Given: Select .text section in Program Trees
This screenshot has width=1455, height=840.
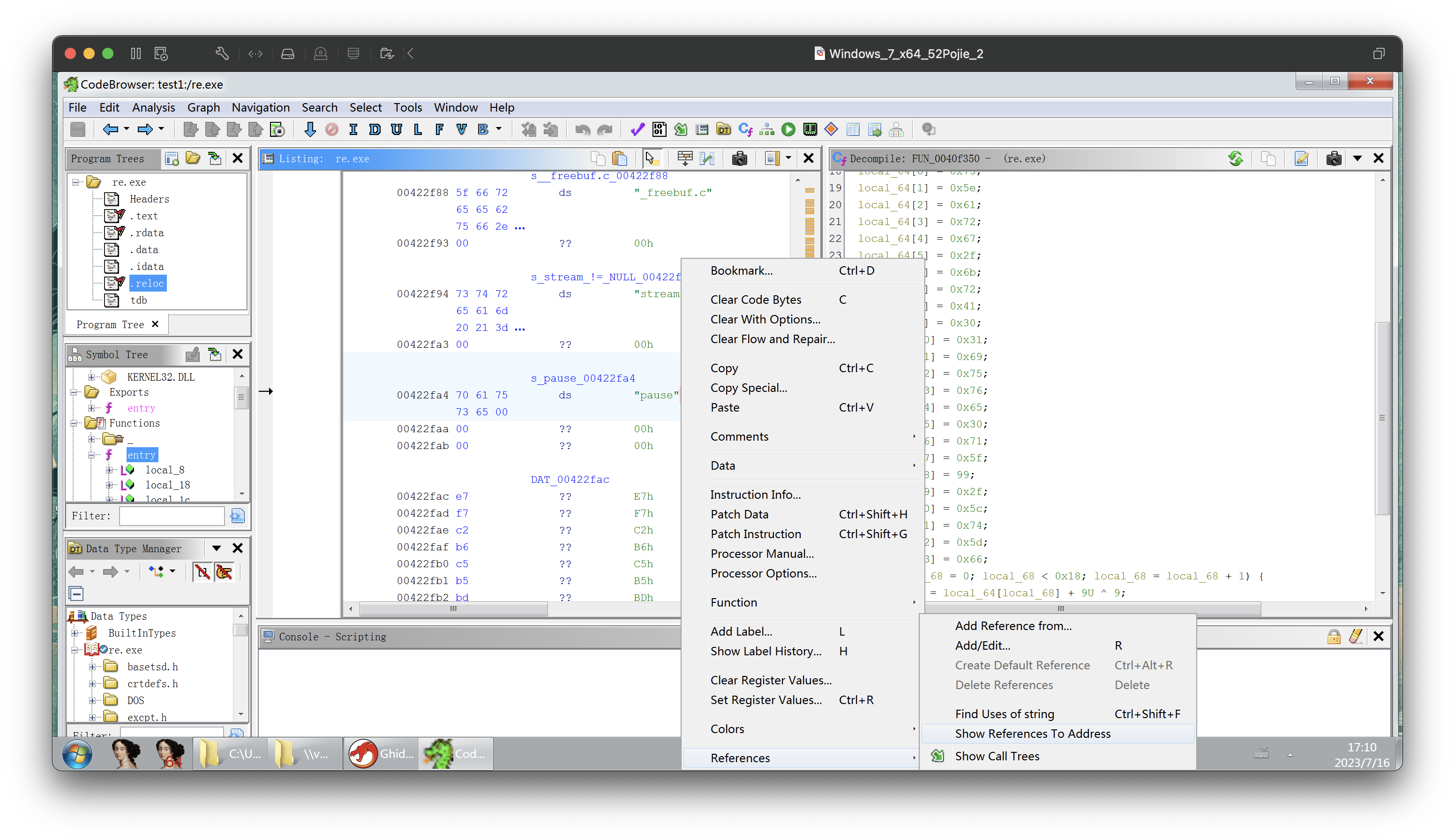Looking at the screenshot, I should point(143,216).
